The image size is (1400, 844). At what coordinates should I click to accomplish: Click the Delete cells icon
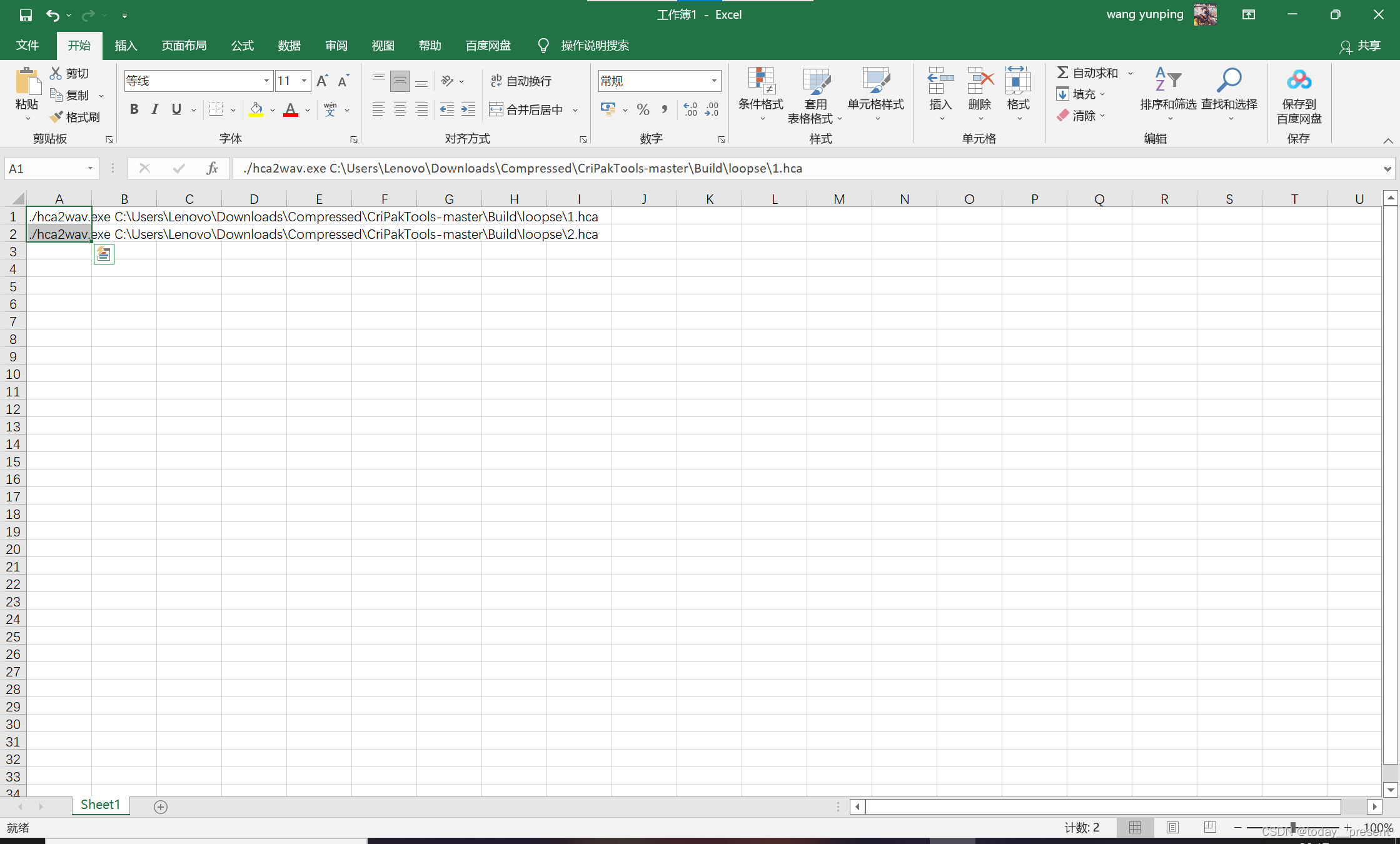pyautogui.click(x=980, y=81)
